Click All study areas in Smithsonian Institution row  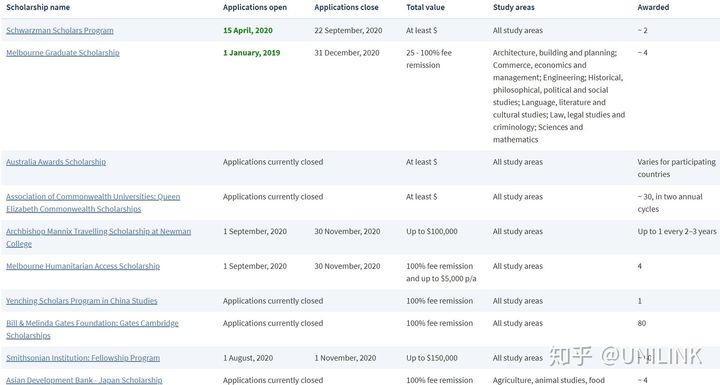click(518, 358)
